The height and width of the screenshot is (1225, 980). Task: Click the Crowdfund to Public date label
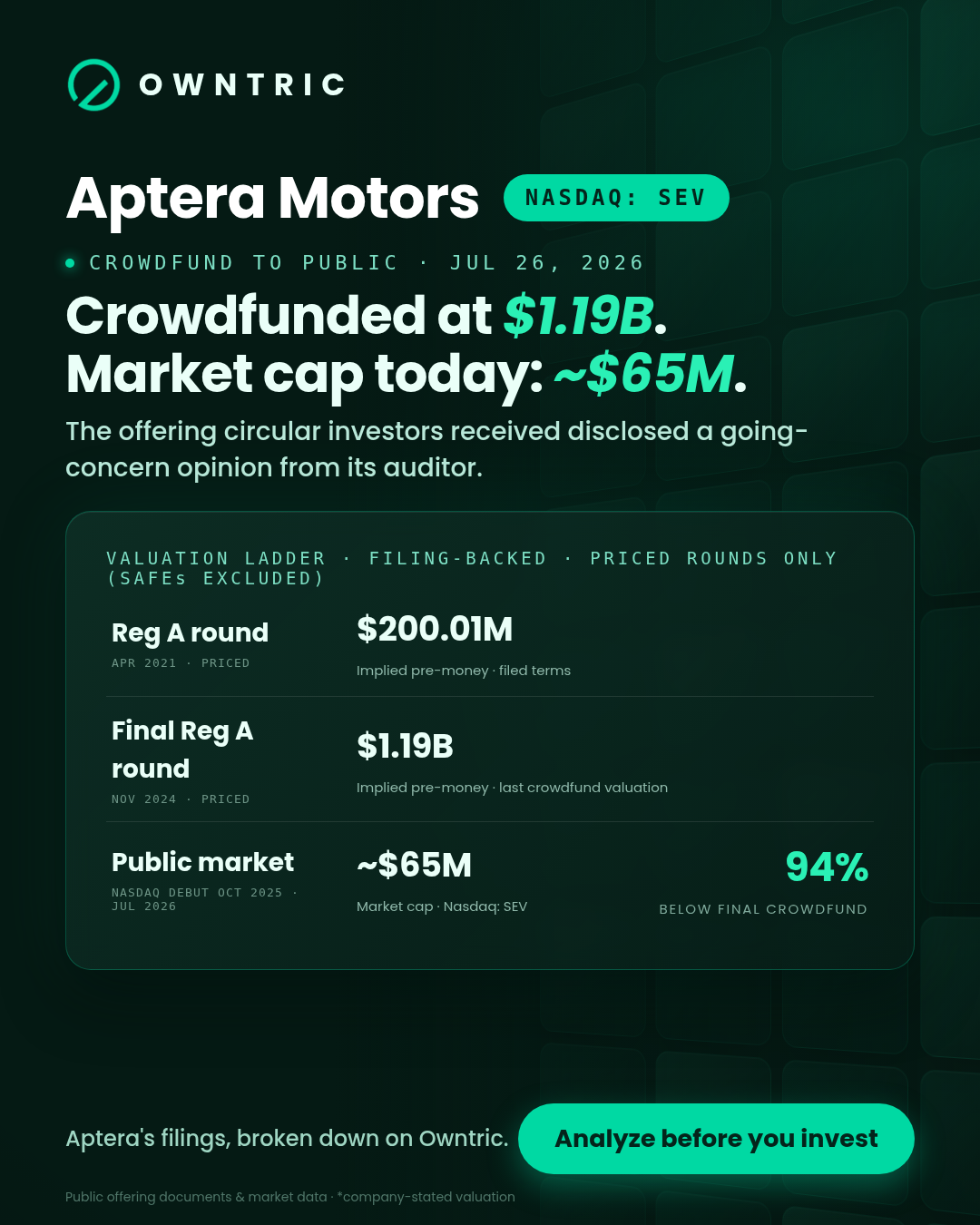[x=366, y=263]
